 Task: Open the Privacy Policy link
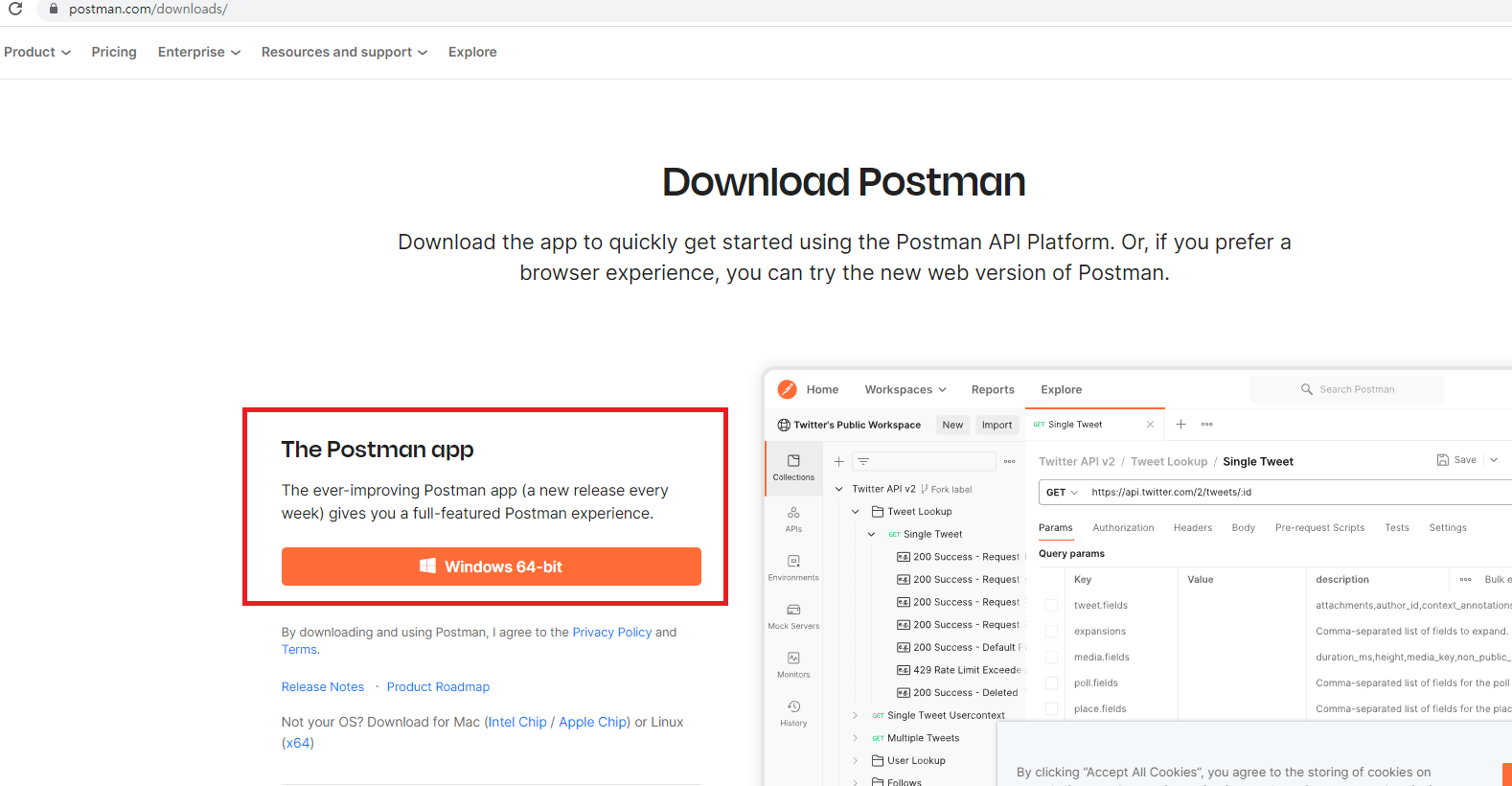coord(611,633)
